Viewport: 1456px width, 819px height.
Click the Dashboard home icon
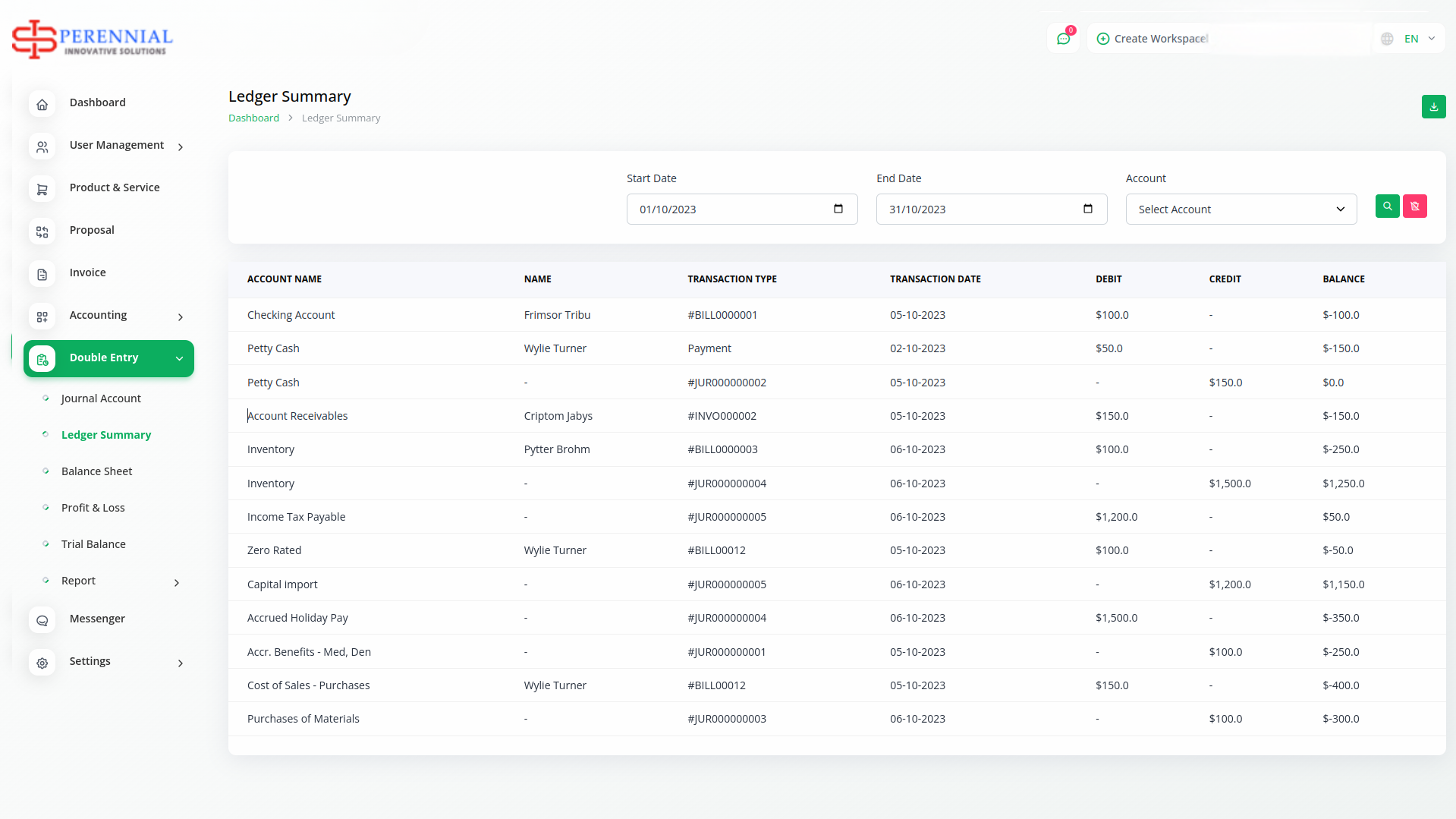[x=42, y=104]
